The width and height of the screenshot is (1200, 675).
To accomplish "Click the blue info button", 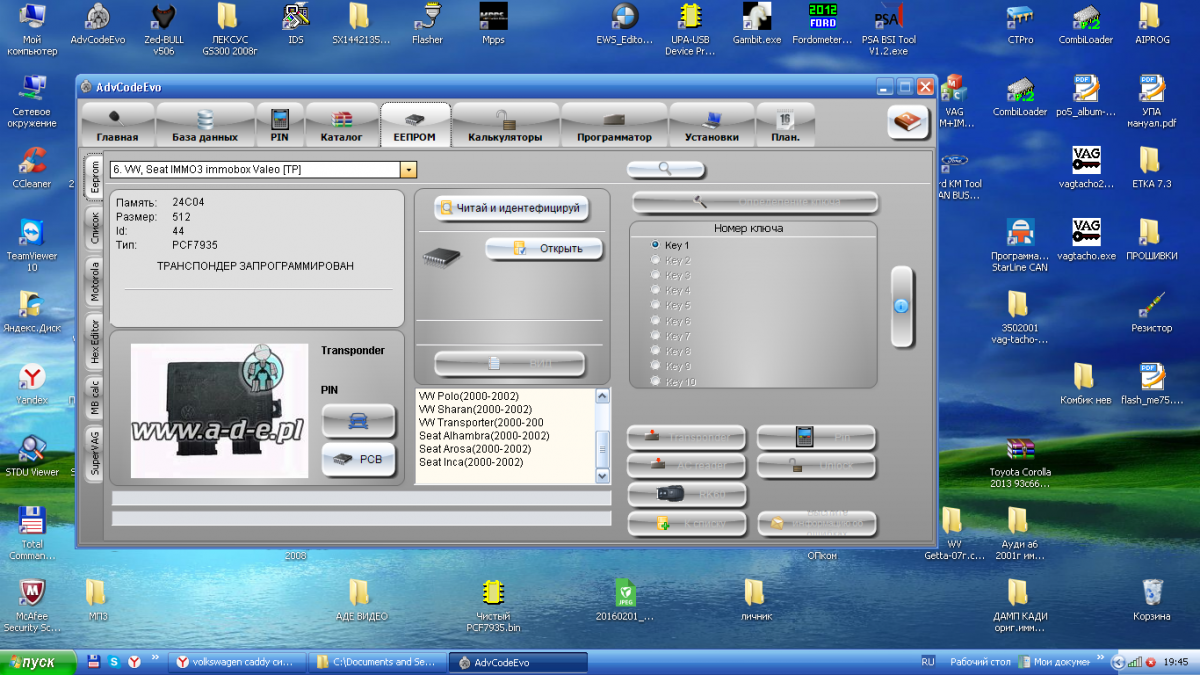I will click(901, 306).
